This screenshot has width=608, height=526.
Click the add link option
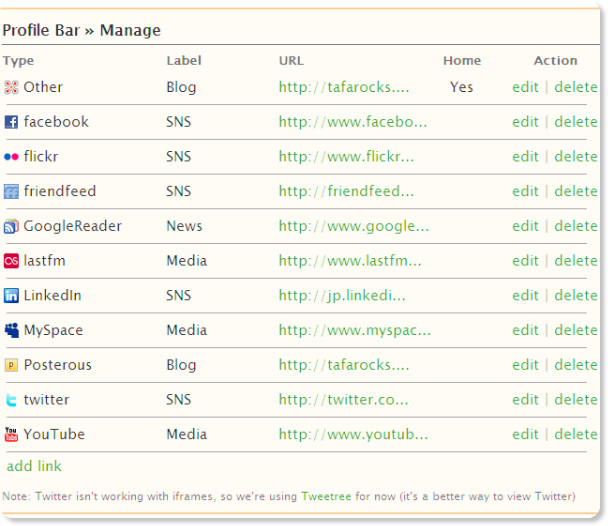34,466
